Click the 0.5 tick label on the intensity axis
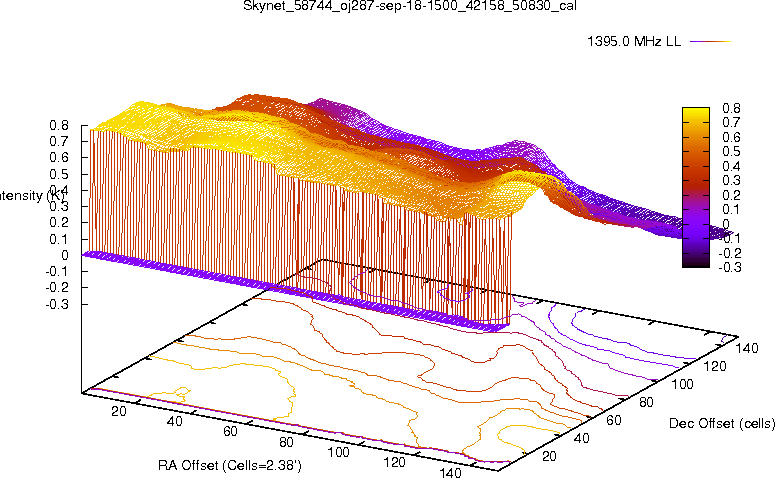This screenshot has height=478, width=775. 59,174
